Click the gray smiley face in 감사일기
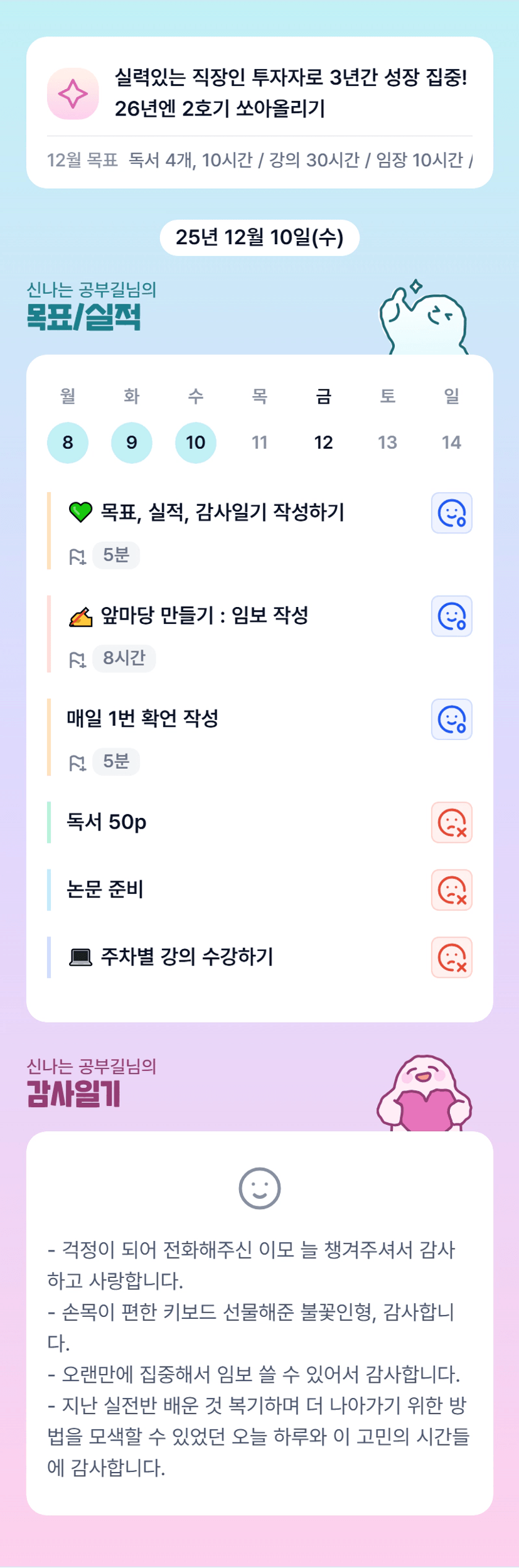This screenshot has width=519, height=1568. pos(259,1188)
